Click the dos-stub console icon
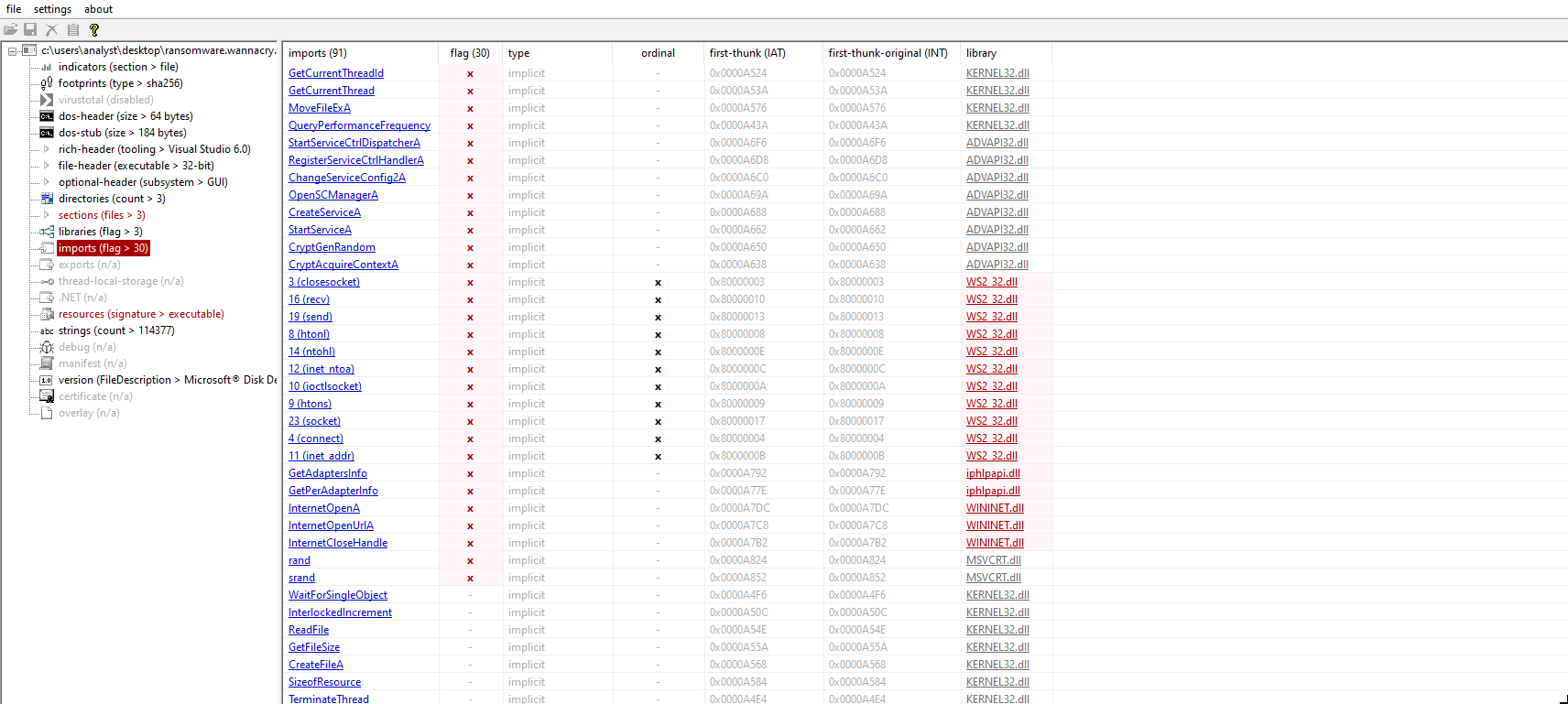This screenshot has width=1568, height=704. click(47, 133)
